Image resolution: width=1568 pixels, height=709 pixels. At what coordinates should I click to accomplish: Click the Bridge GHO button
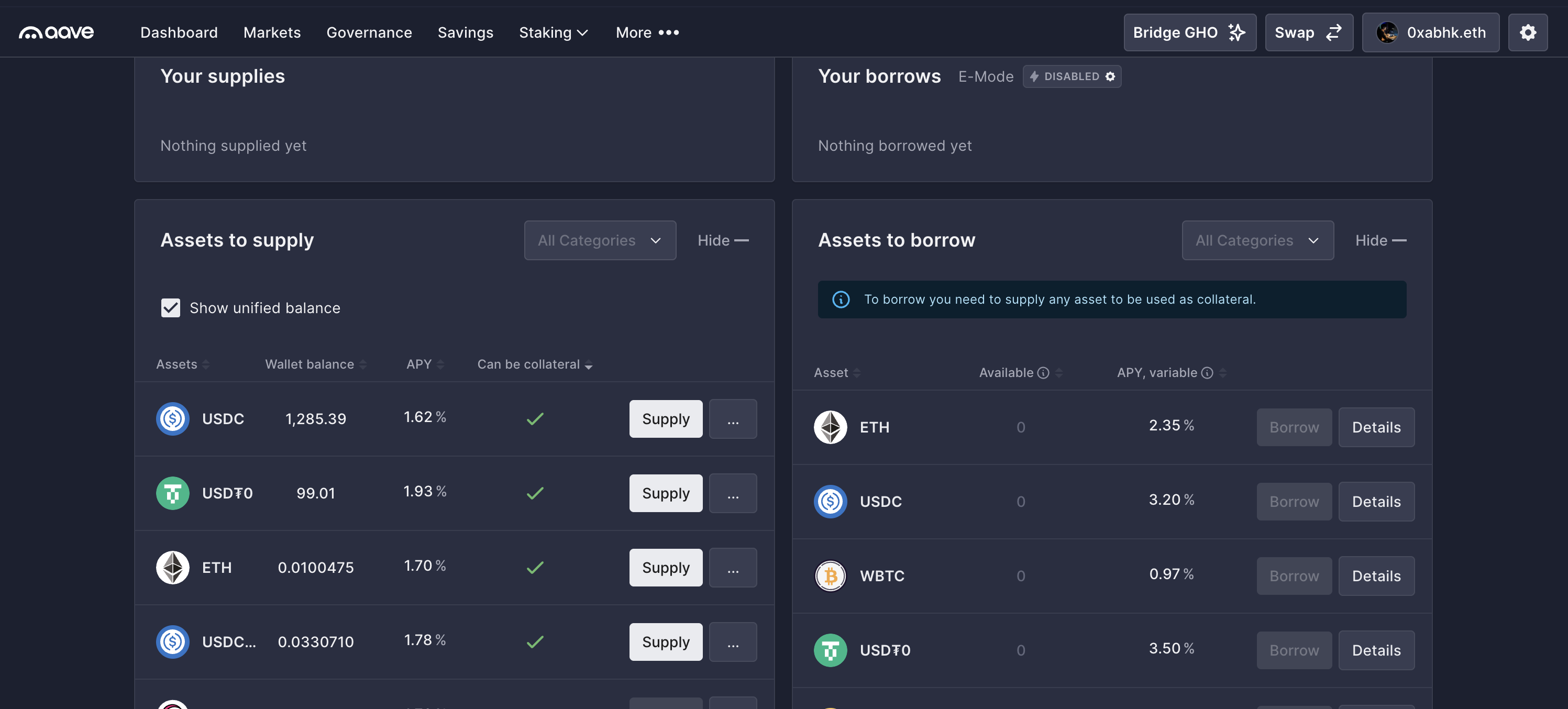[x=1189, y=31]
